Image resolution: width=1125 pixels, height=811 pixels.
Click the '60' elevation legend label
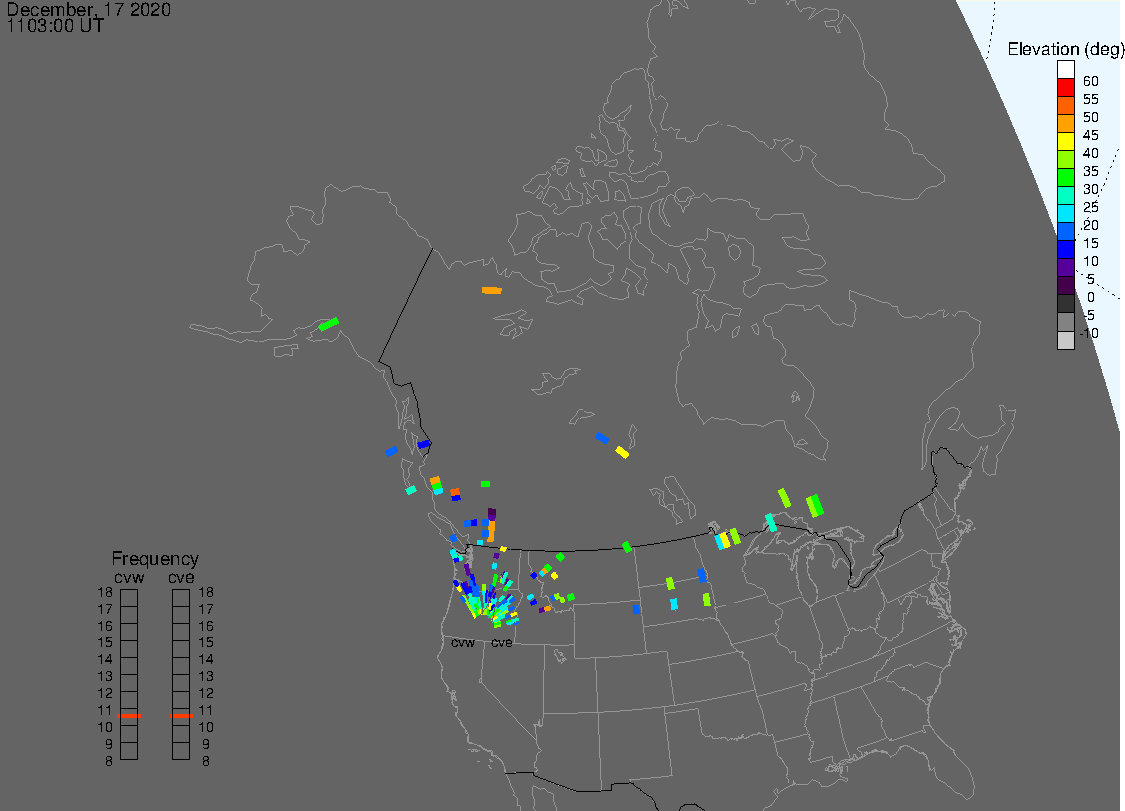pyautogui.click(x=1091, y=81)
